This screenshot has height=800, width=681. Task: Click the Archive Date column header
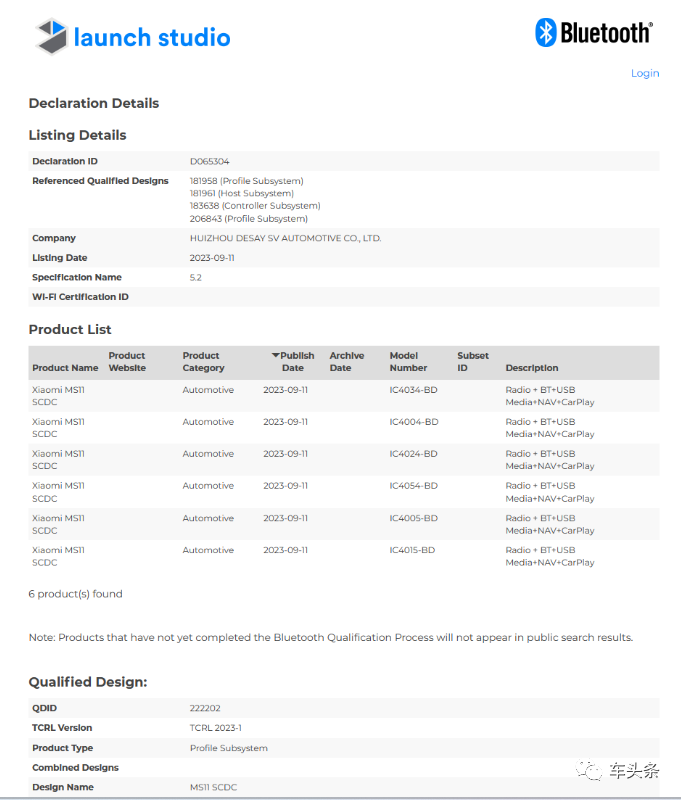(x=347, y=362)
